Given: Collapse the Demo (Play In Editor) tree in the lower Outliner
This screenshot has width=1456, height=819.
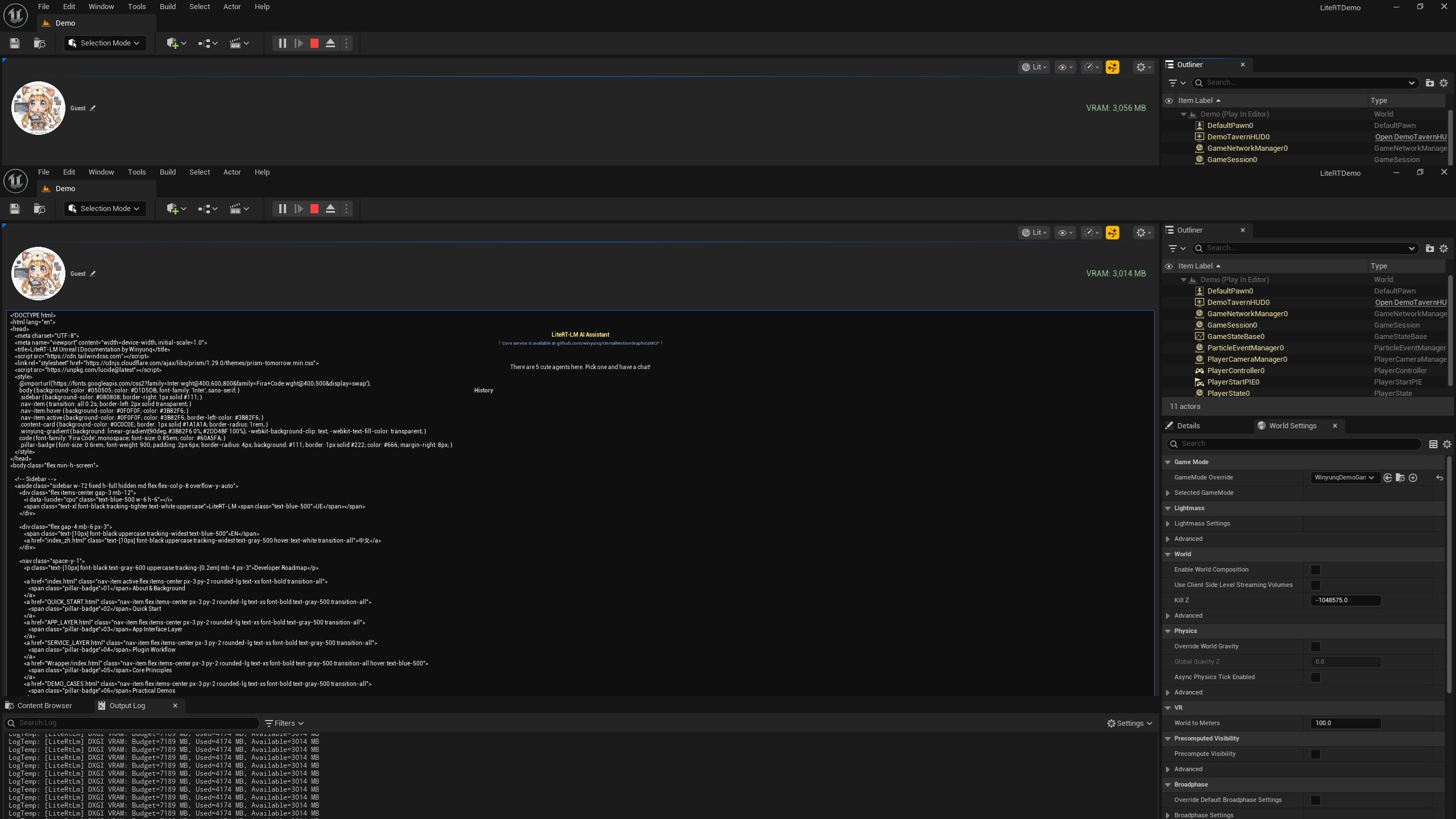Looking at the screenshot, I should [1184, 280].
